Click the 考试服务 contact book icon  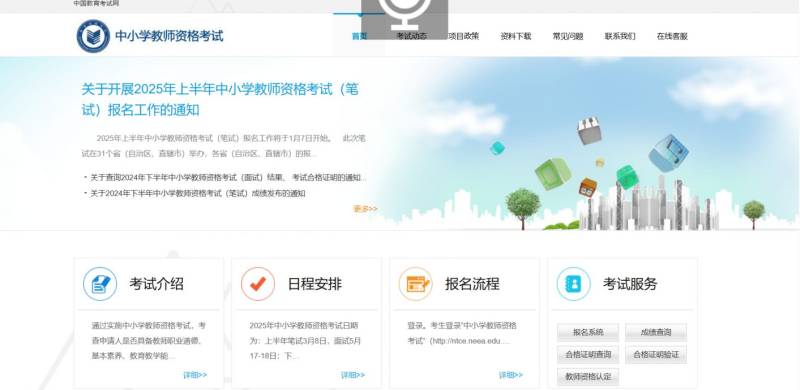tap(573, 284)
